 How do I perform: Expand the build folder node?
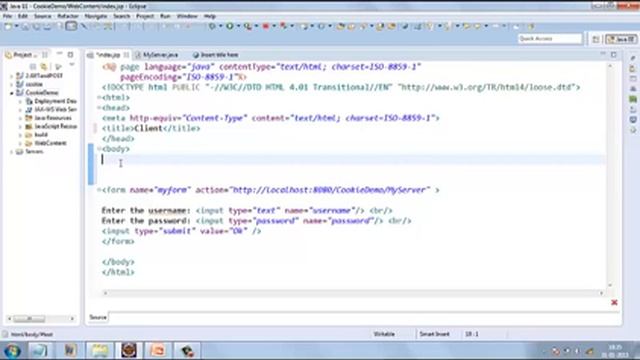pos(20,135)
